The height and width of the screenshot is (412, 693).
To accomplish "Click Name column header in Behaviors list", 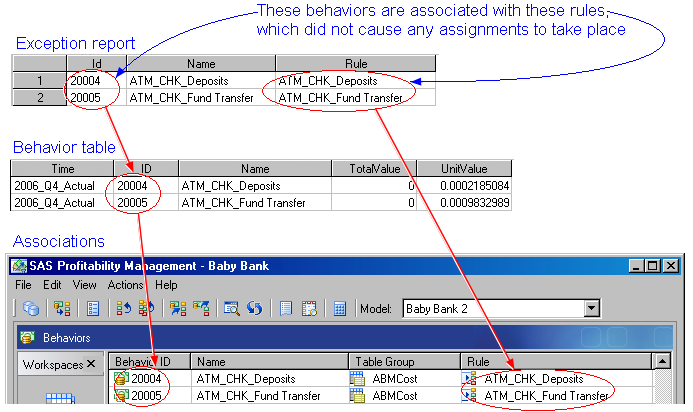I will (x=269, y=361).
